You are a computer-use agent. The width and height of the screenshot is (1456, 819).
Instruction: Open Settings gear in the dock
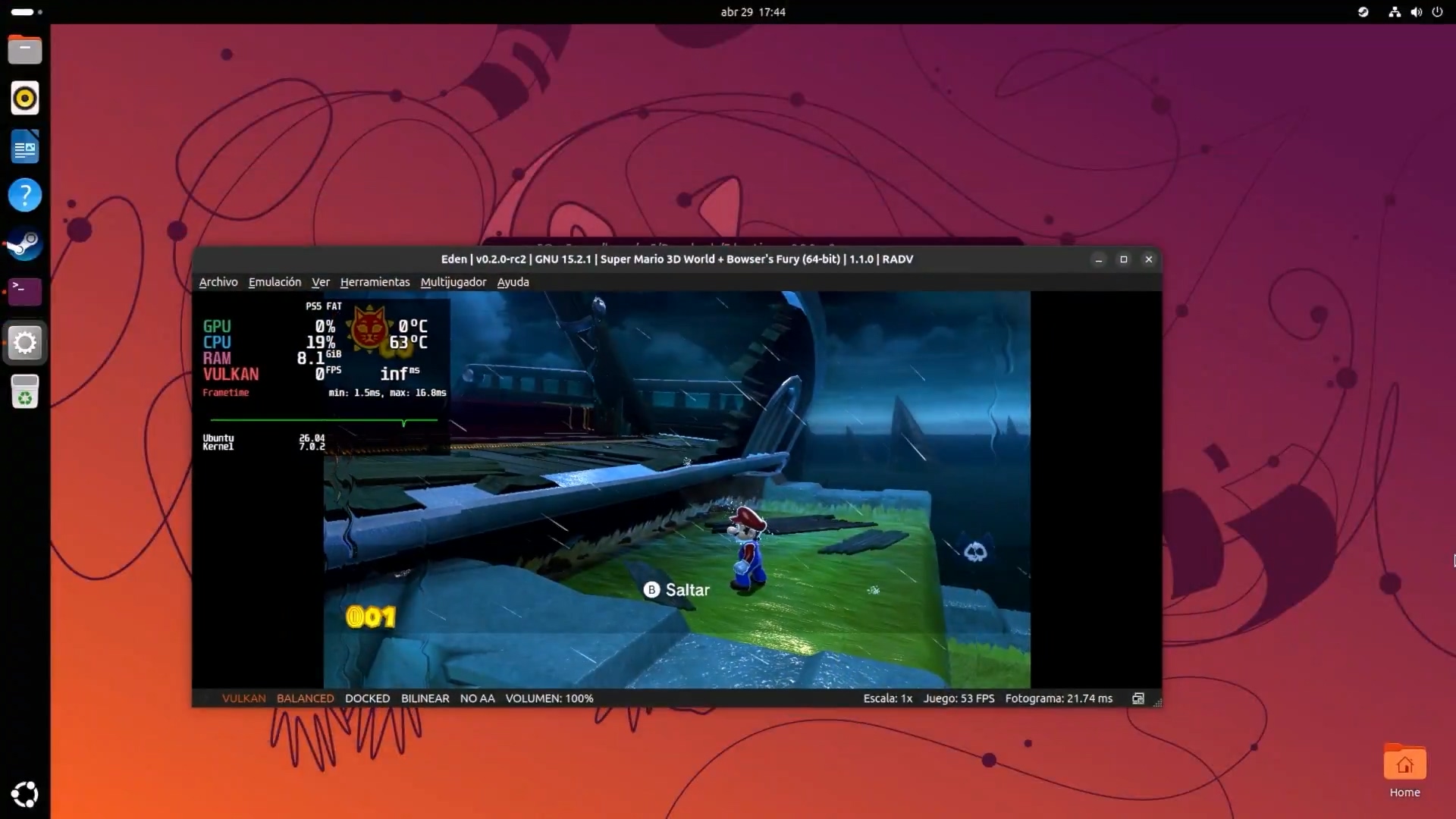[25, 343]
